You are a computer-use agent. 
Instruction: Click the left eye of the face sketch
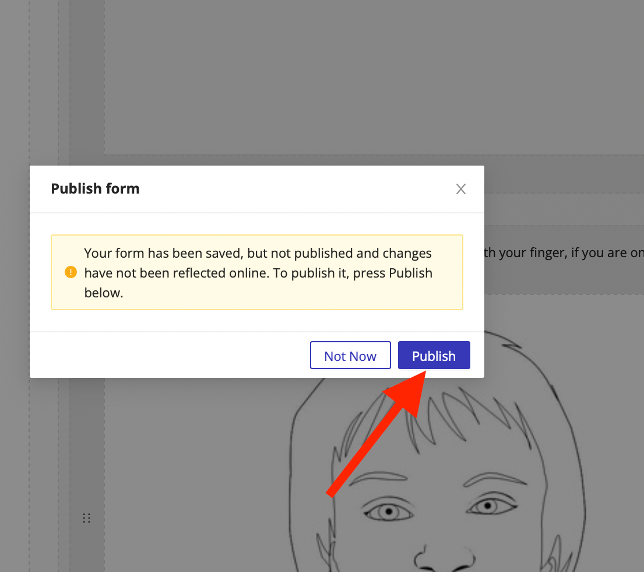click(x=385, y=511)
